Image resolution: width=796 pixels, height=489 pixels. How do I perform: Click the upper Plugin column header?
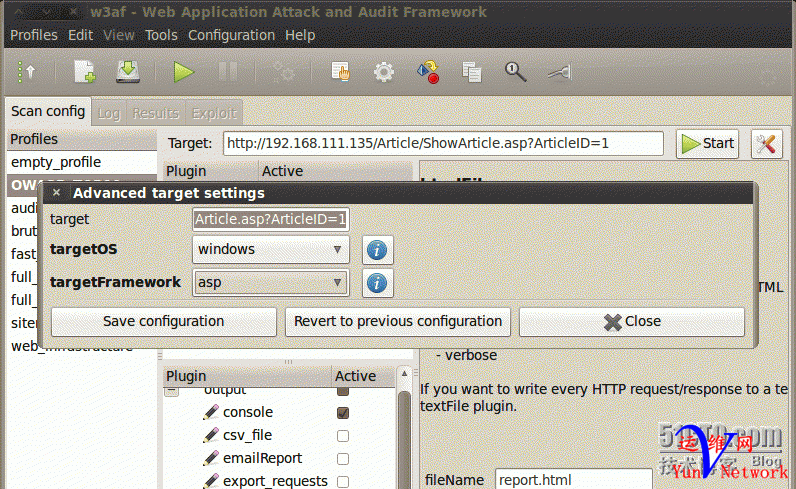coord(211,171)
